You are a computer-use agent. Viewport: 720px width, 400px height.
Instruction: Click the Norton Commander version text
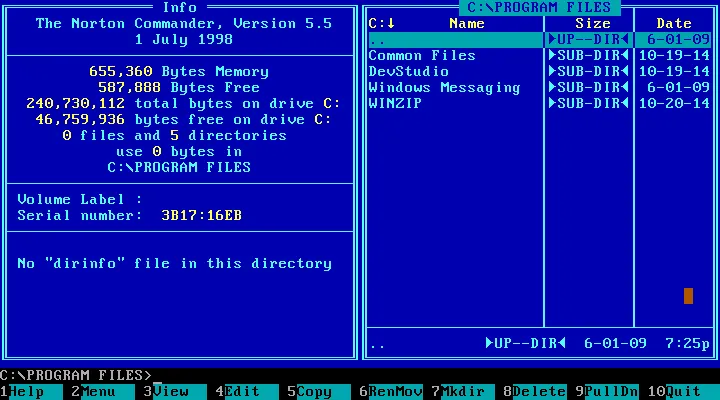184,23
